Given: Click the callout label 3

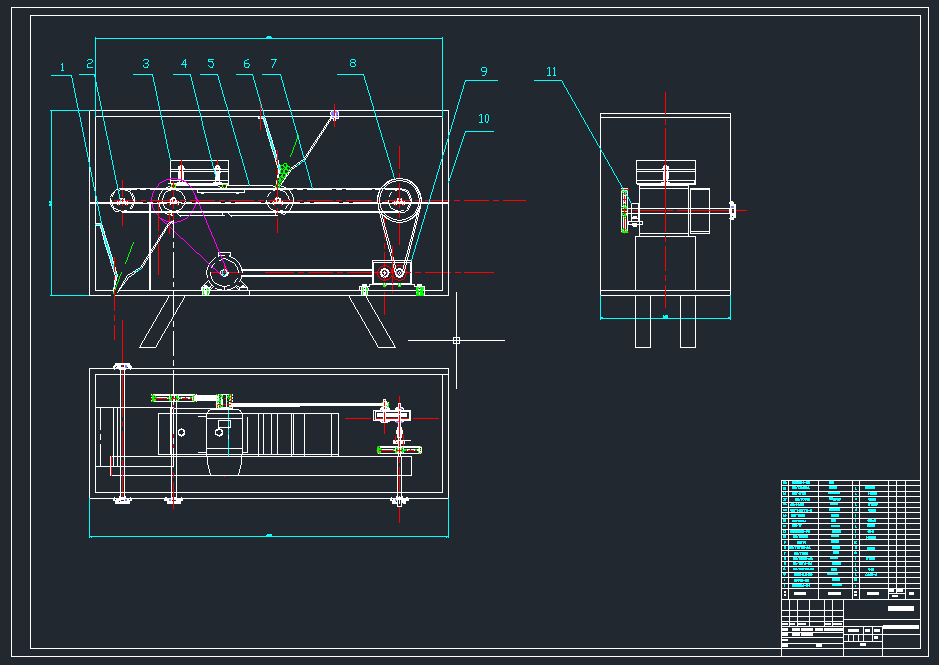Looking at the screenshot, I should tap(146, 64).
